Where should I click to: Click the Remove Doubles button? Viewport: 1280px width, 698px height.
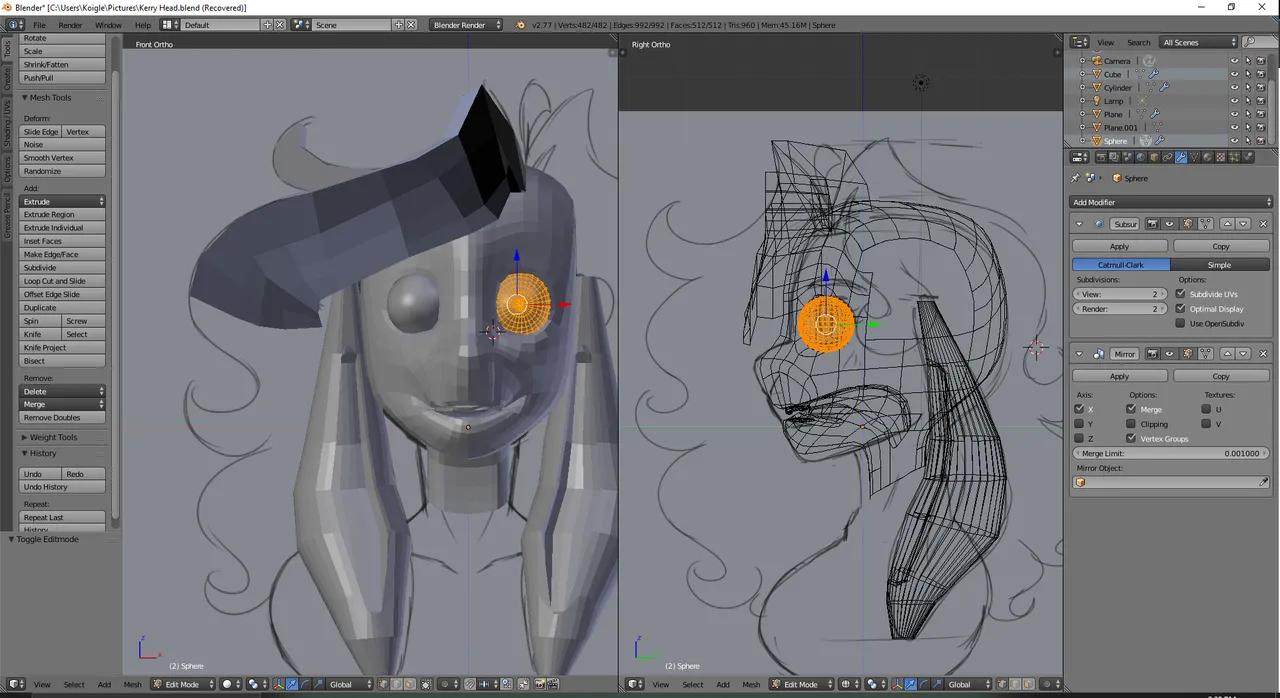62,417
